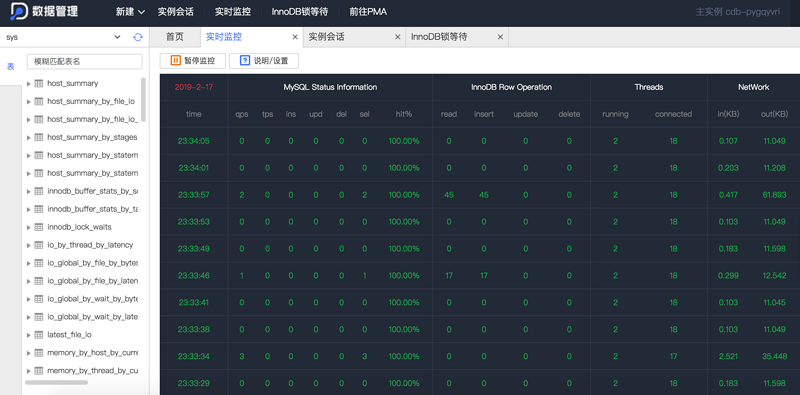The height and width of the screenshot is (395, 800).
Task: Go to 前往PMA in the top menu
Action: pyautogui.click(x=368, y=12)
